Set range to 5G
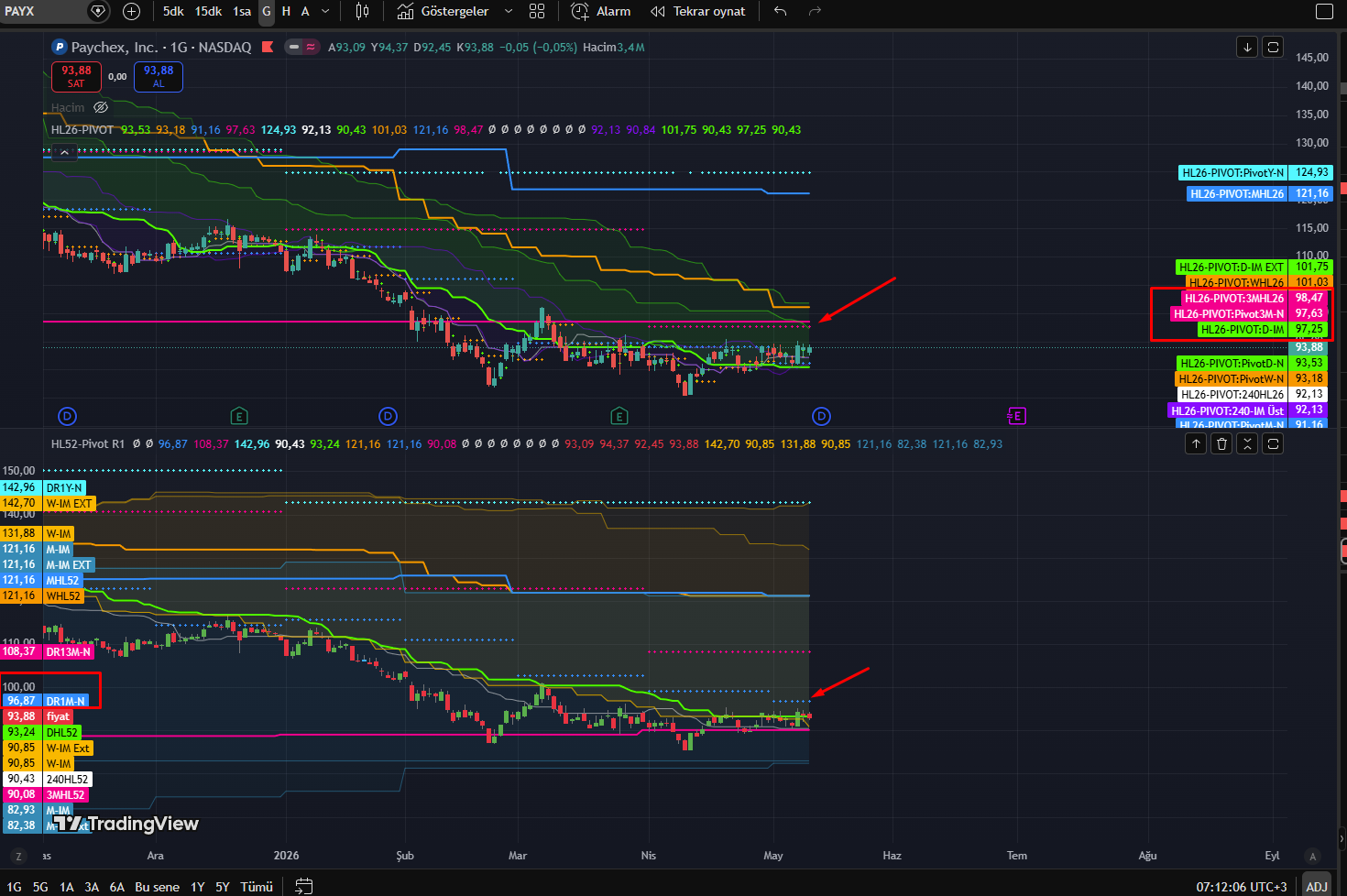1347x896 pixels. [40, 887]
